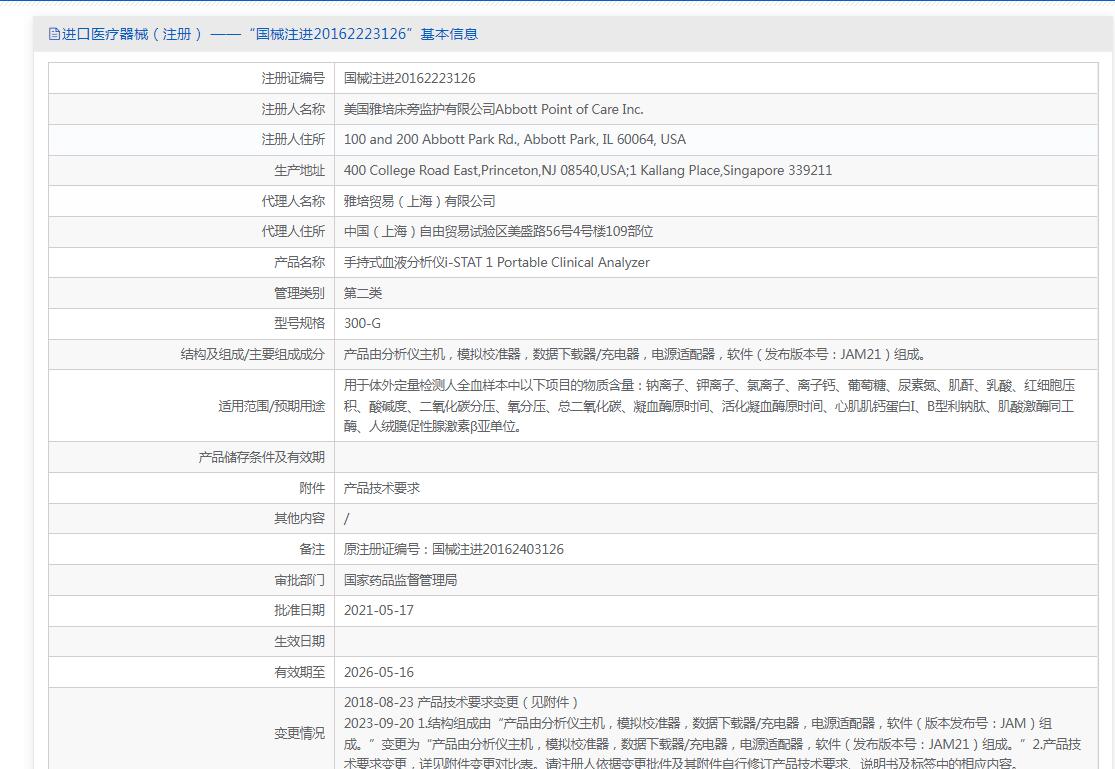Click the empty storage conditions and validity cell
The image size is (1115, 769).
[x=715, y=457]
